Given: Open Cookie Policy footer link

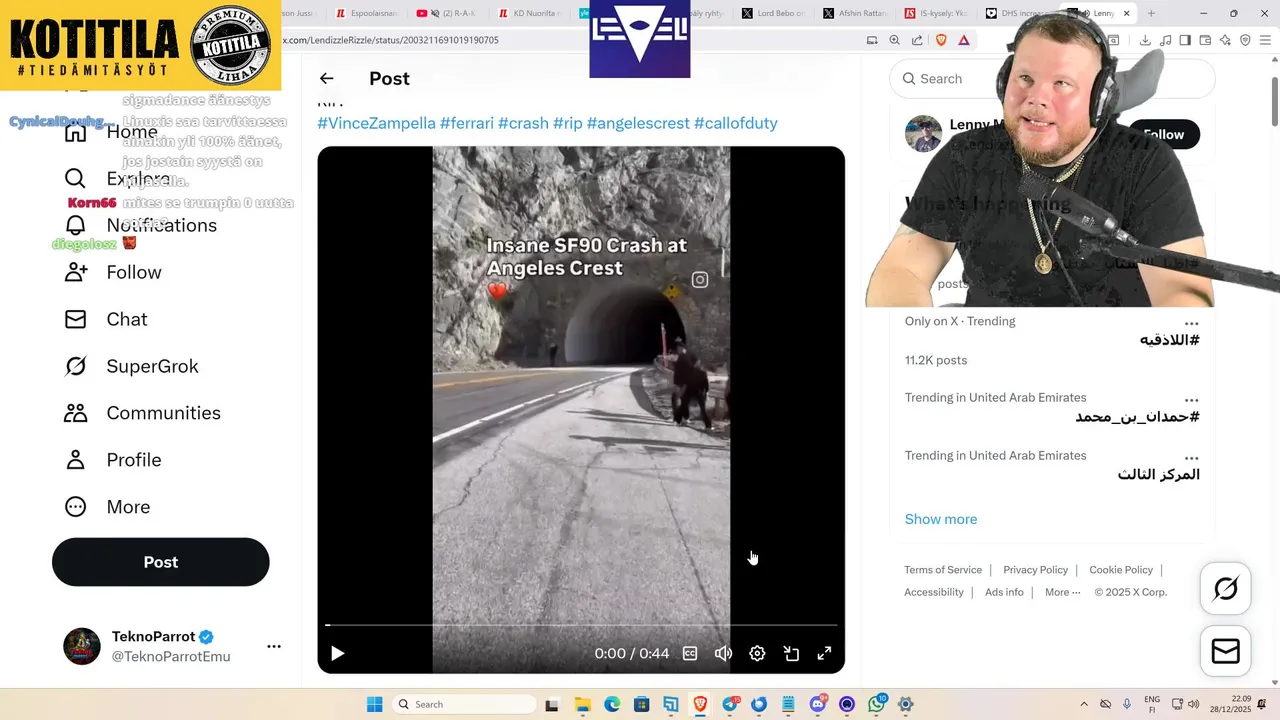Looking at the screenshot, I should [x=1121, y=570].
